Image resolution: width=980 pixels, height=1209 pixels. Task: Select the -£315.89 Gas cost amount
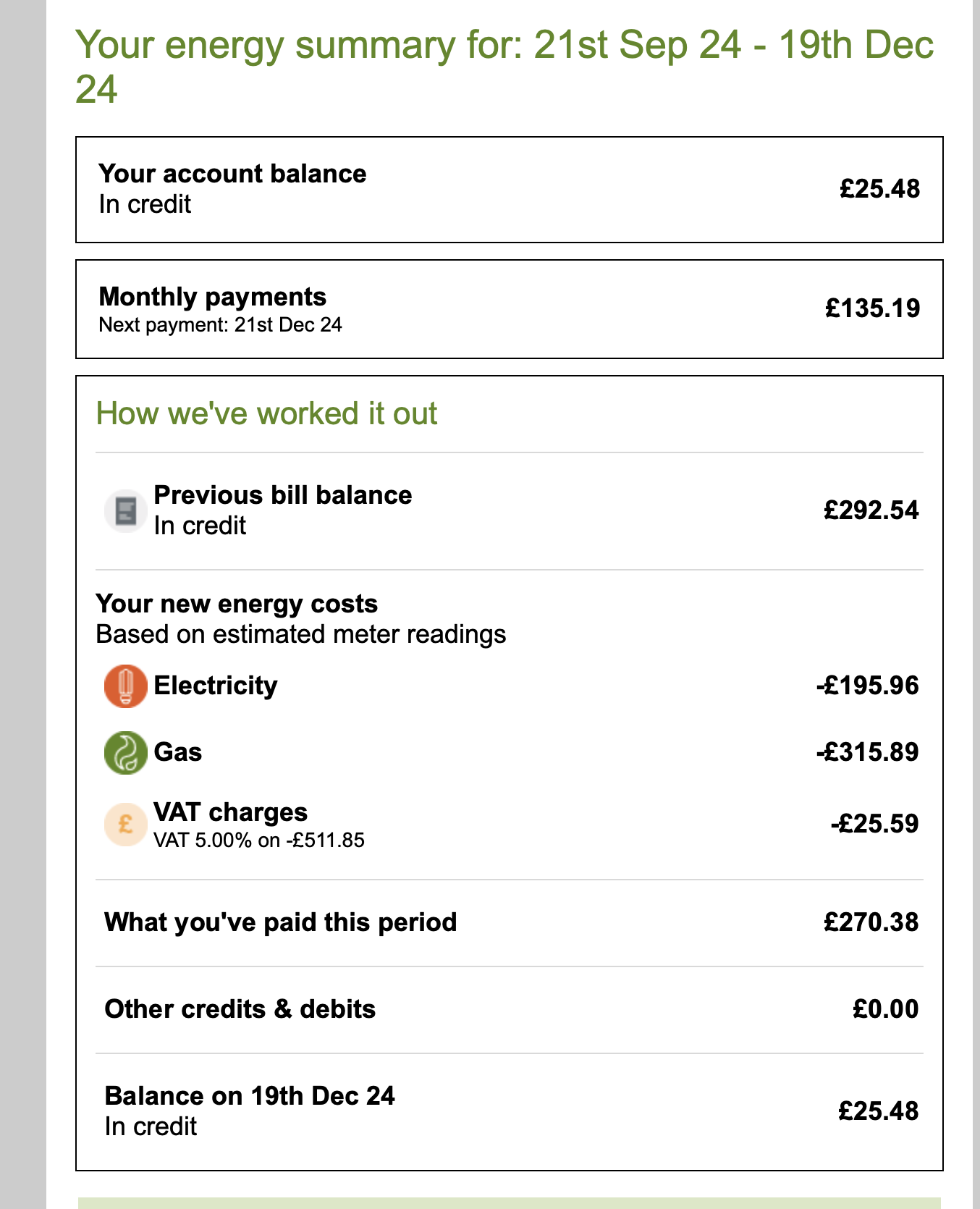coord(867,752)
